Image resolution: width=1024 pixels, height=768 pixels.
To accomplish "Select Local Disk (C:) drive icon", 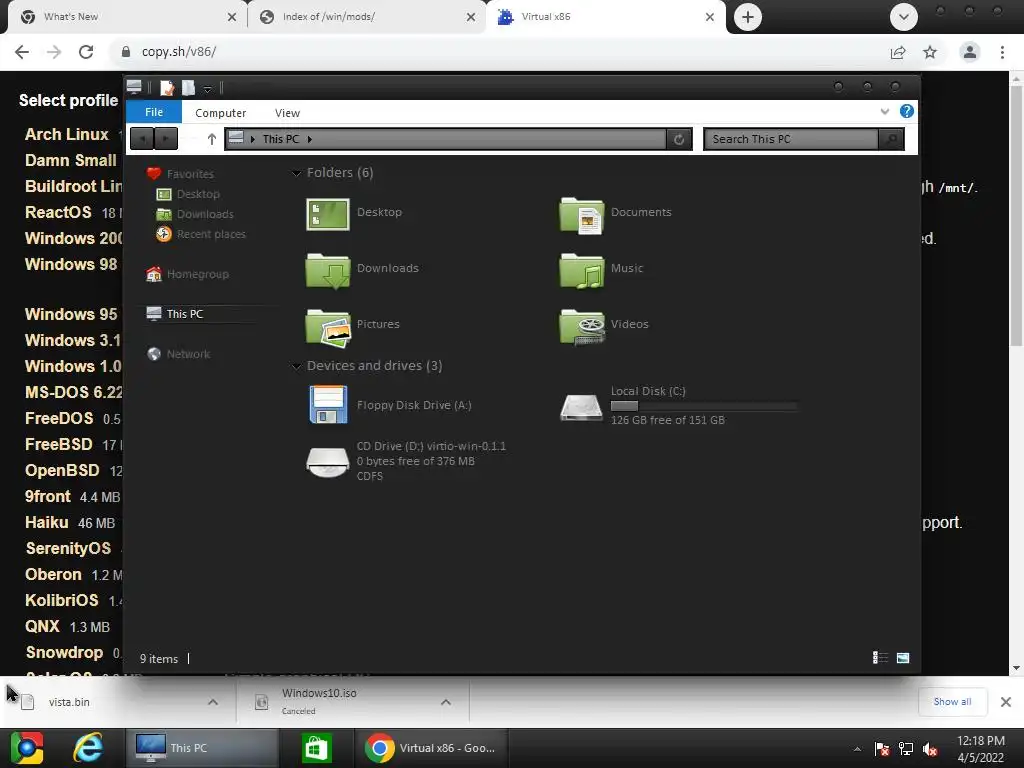I will pyautogui.click(x=581, y=407).
